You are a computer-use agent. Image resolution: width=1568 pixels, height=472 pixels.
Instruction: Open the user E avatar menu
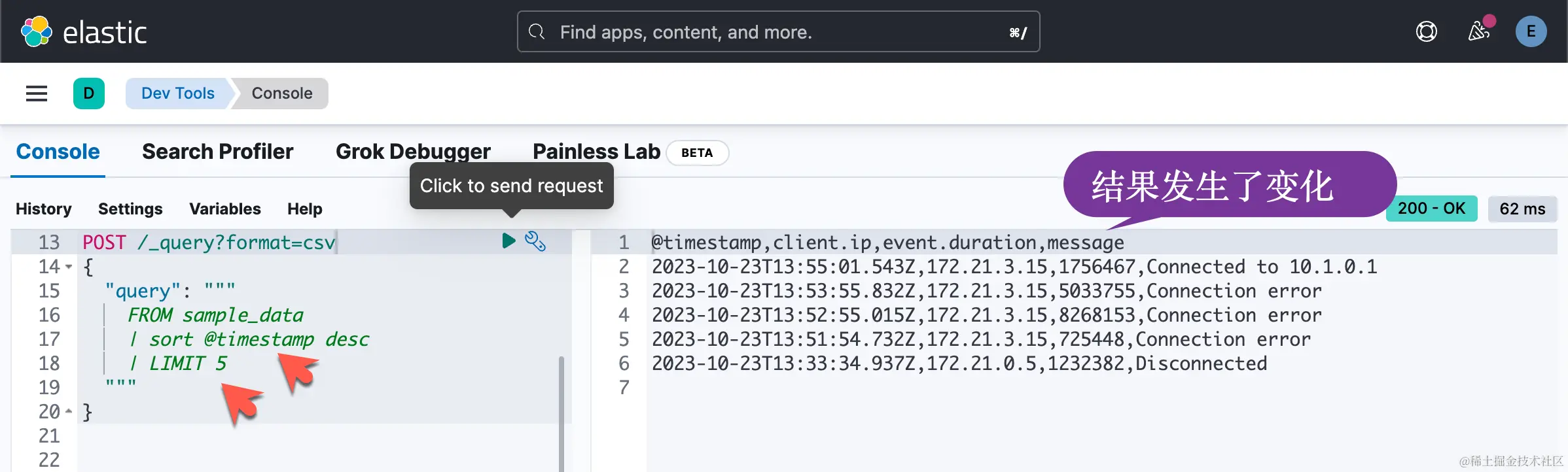1531,31
